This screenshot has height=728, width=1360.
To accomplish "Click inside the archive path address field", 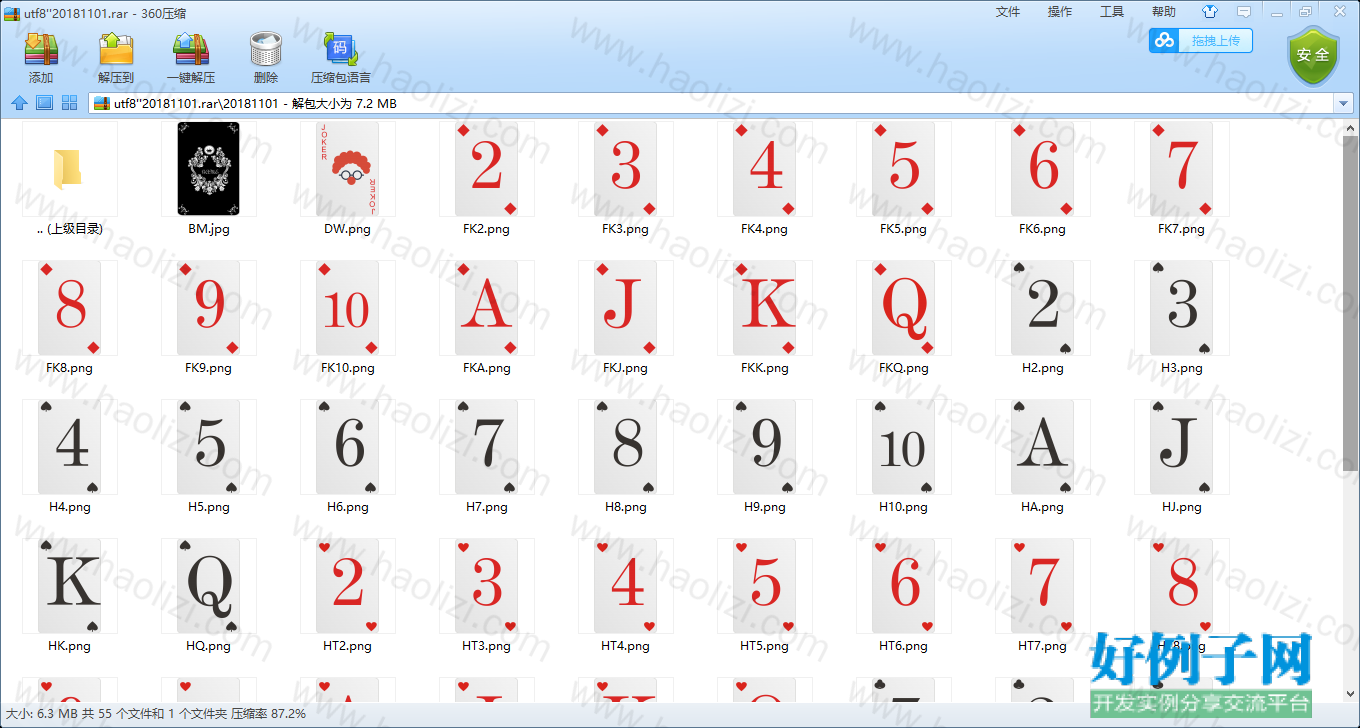I will [711, 103].
